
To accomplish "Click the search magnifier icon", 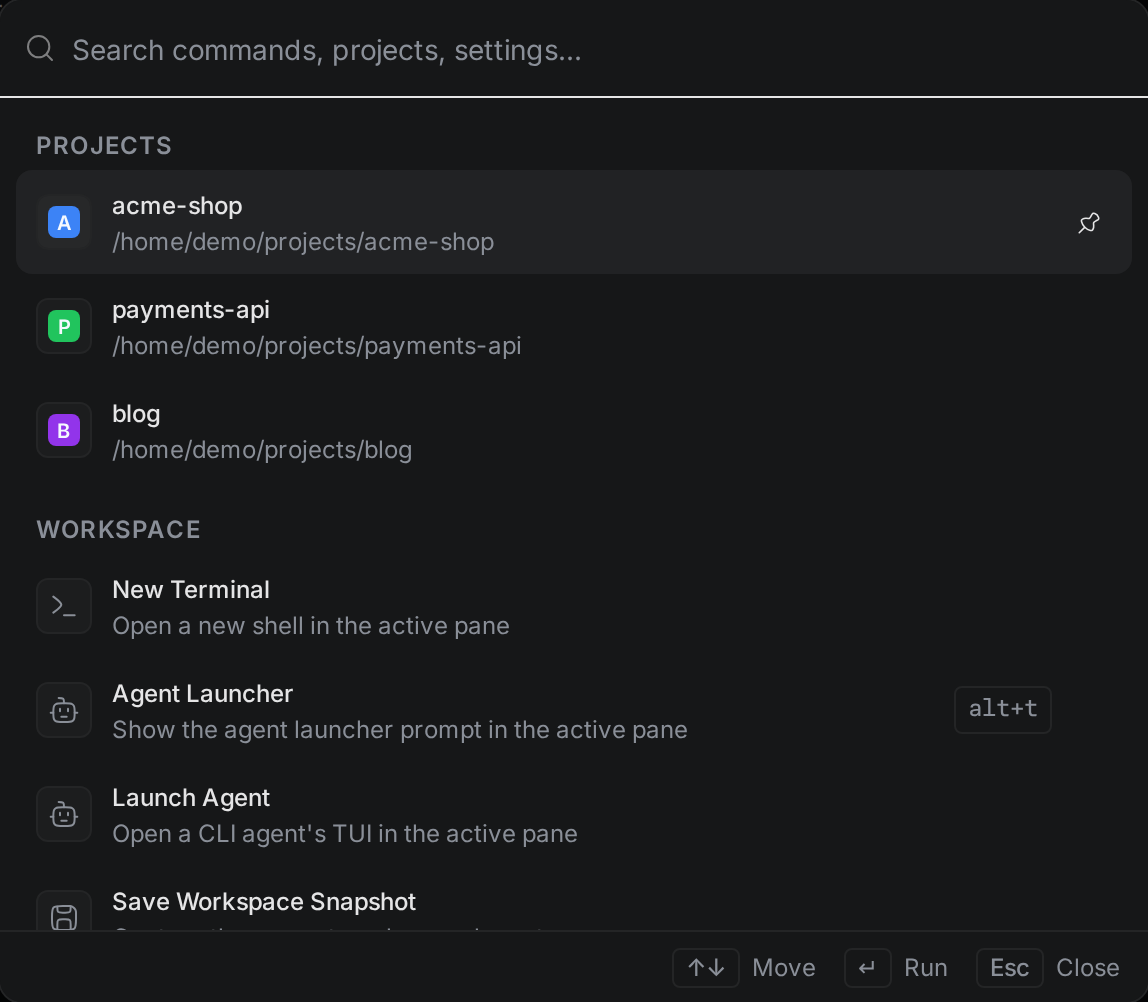I will [40, 49].
